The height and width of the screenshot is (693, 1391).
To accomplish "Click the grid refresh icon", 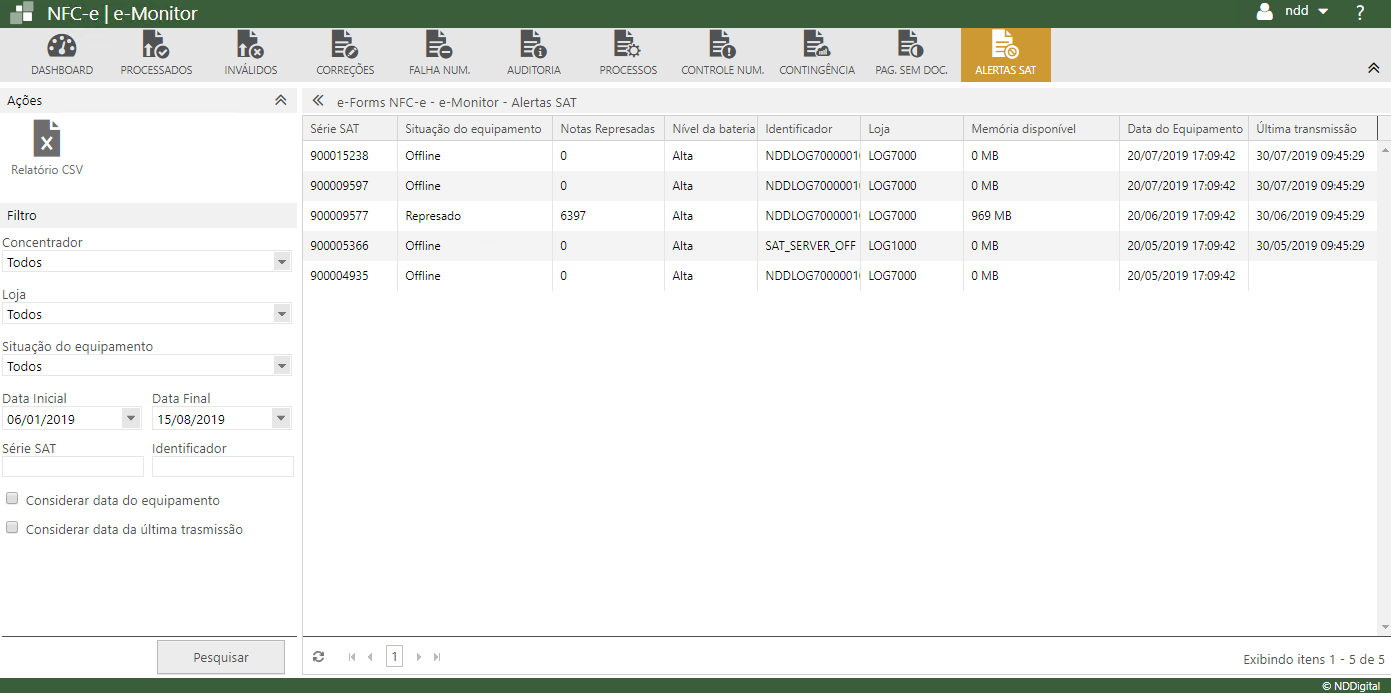I will (x=318, y=657).
